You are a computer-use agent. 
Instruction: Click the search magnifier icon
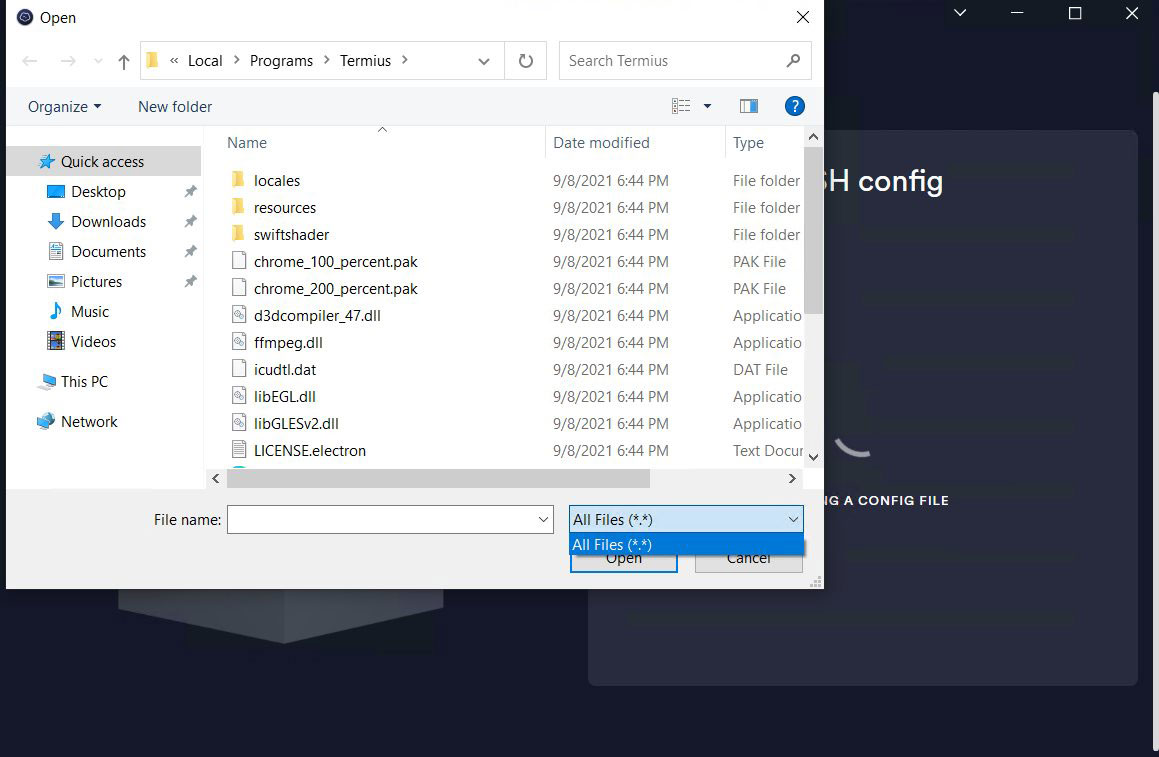pyautogui.click(x=793, y=61)
